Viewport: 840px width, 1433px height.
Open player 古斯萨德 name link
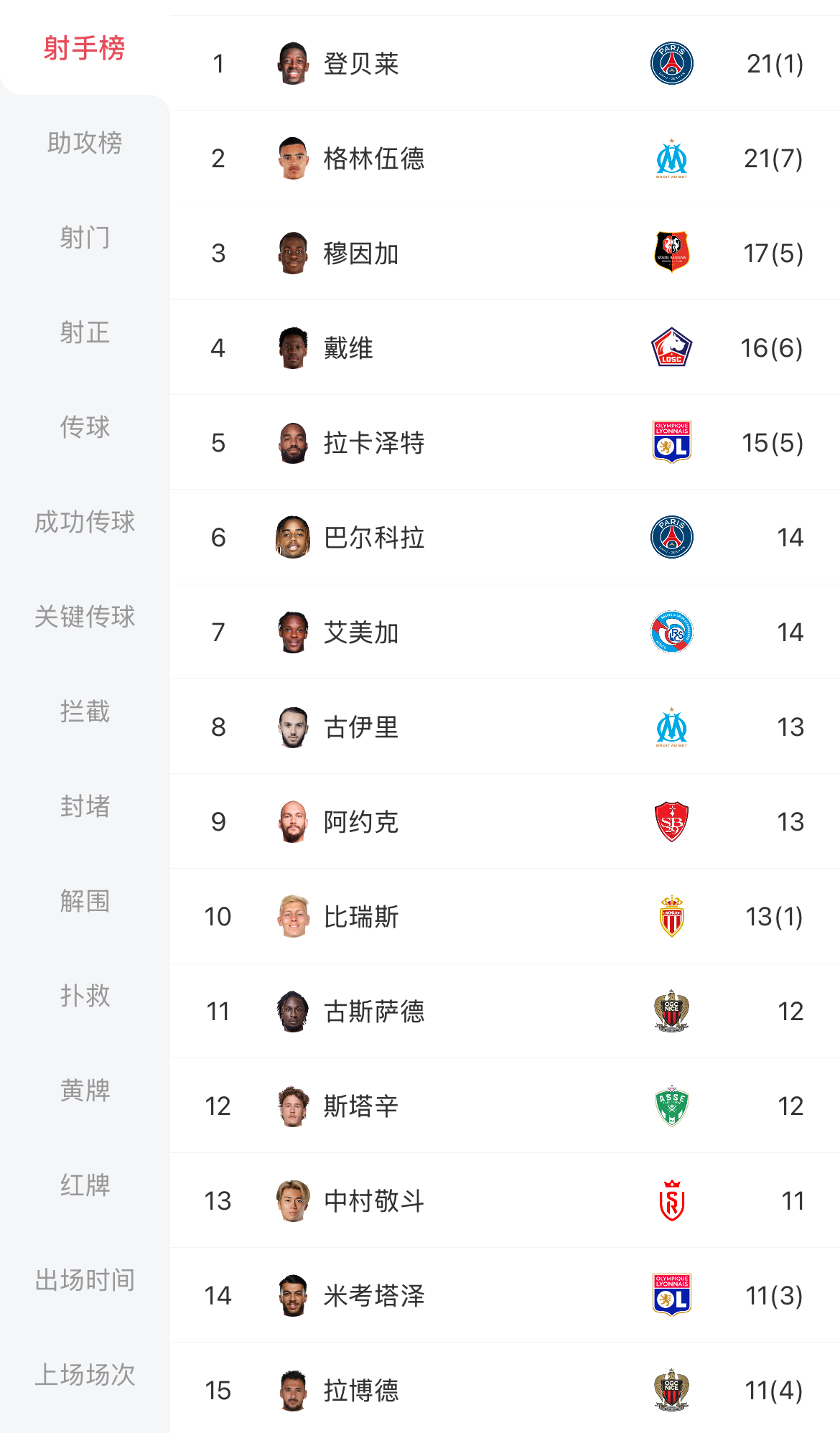click(374, 1012)
